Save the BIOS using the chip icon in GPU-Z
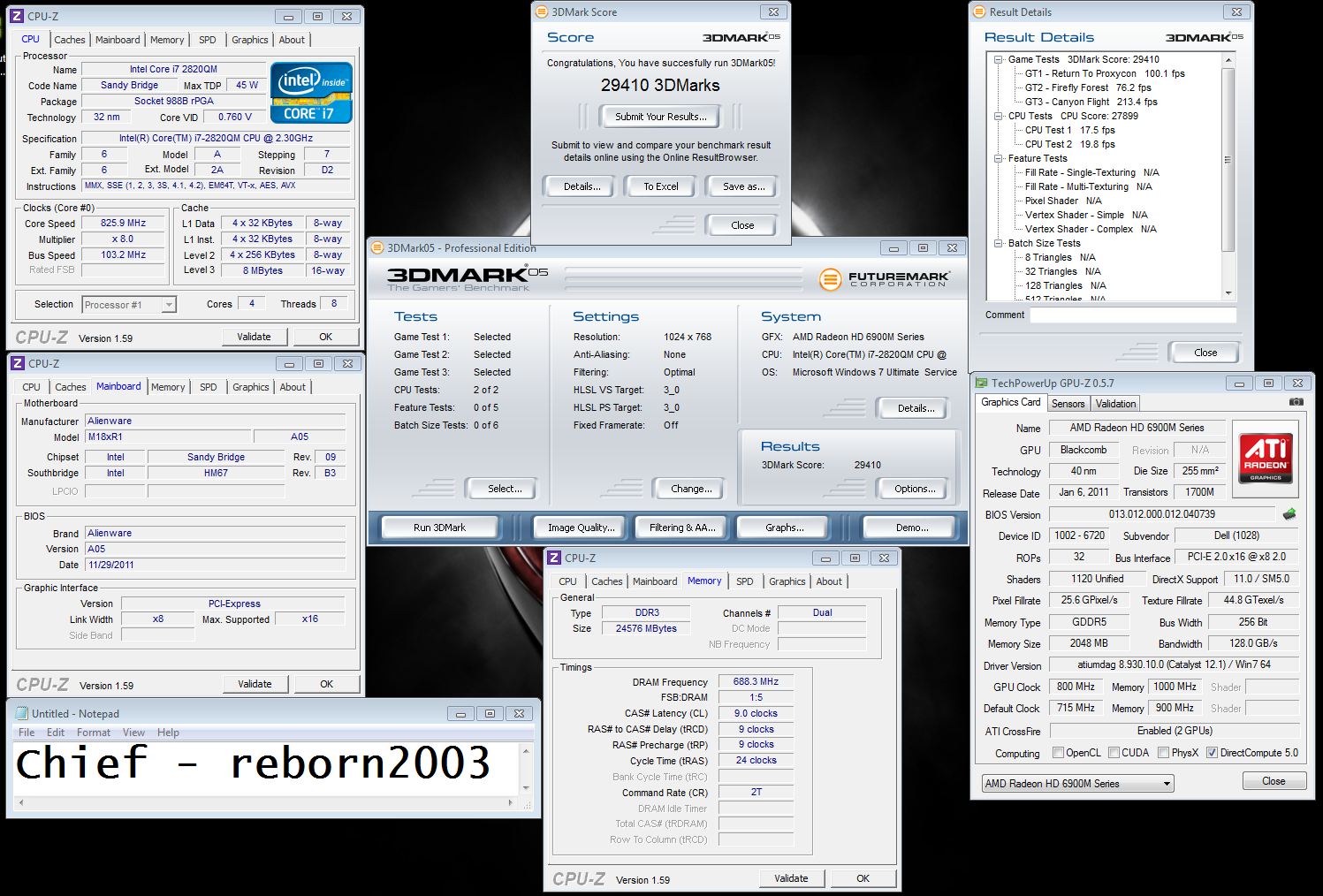 tap(1289, 514)
